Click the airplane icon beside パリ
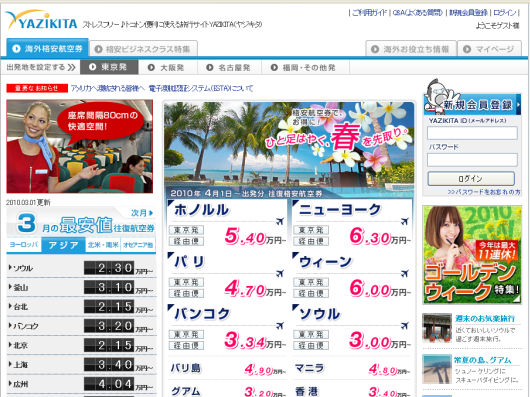The image size is (530, 397). [x=280, y=273]
